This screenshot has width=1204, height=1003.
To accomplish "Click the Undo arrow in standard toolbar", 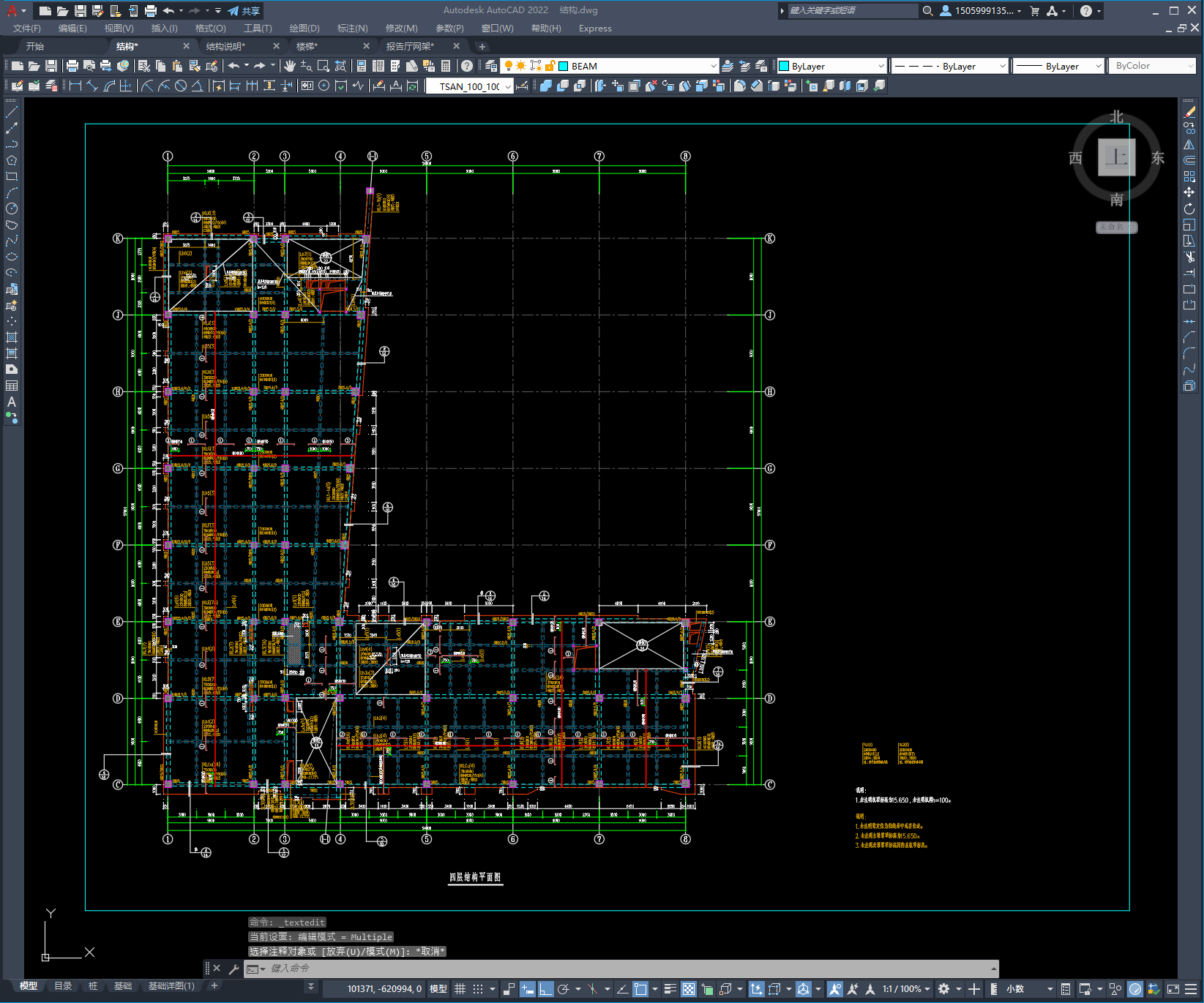I will (x=233, y=66).
